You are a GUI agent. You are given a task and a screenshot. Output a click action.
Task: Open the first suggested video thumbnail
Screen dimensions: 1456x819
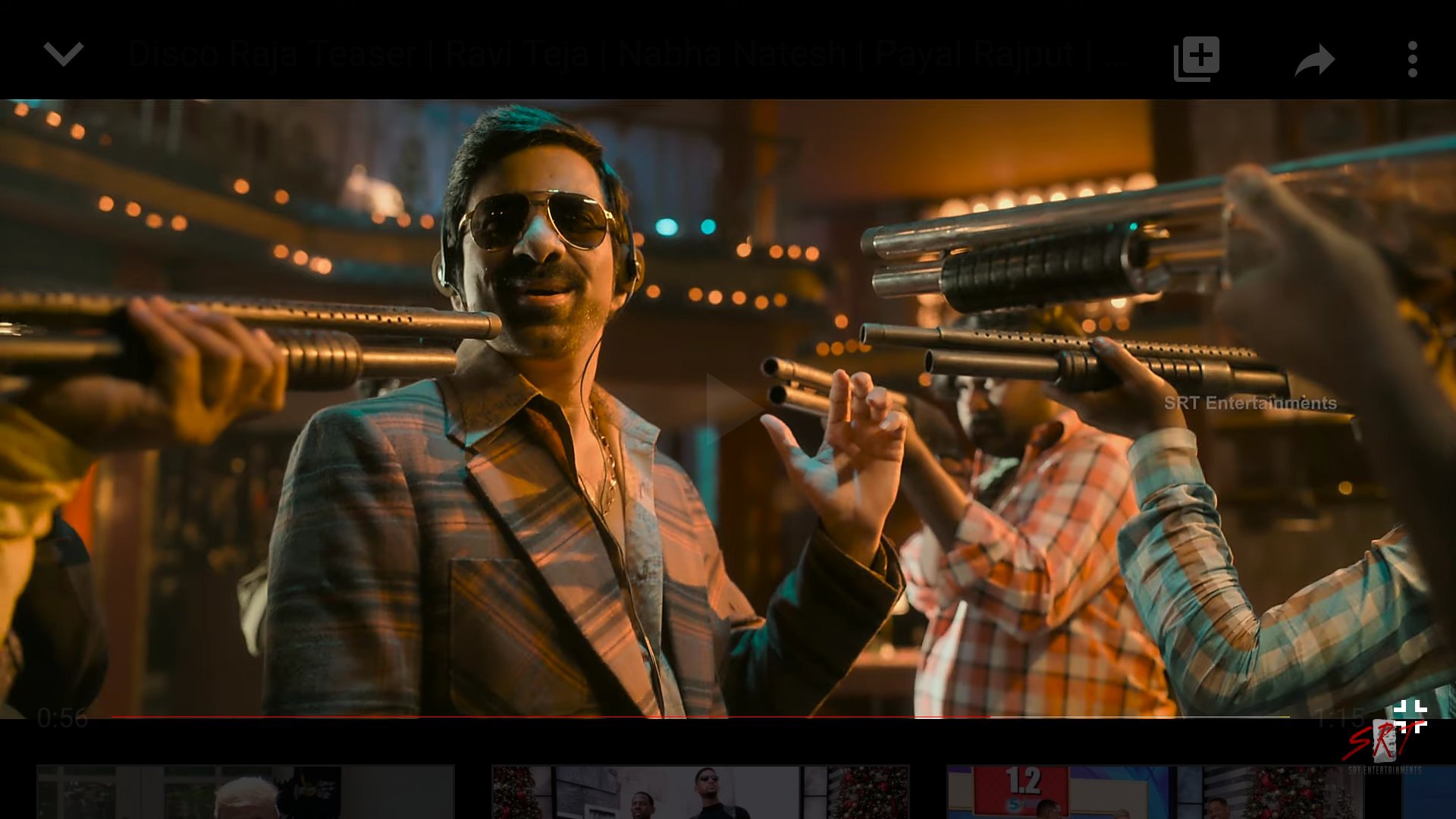click(x=245, y=792)
